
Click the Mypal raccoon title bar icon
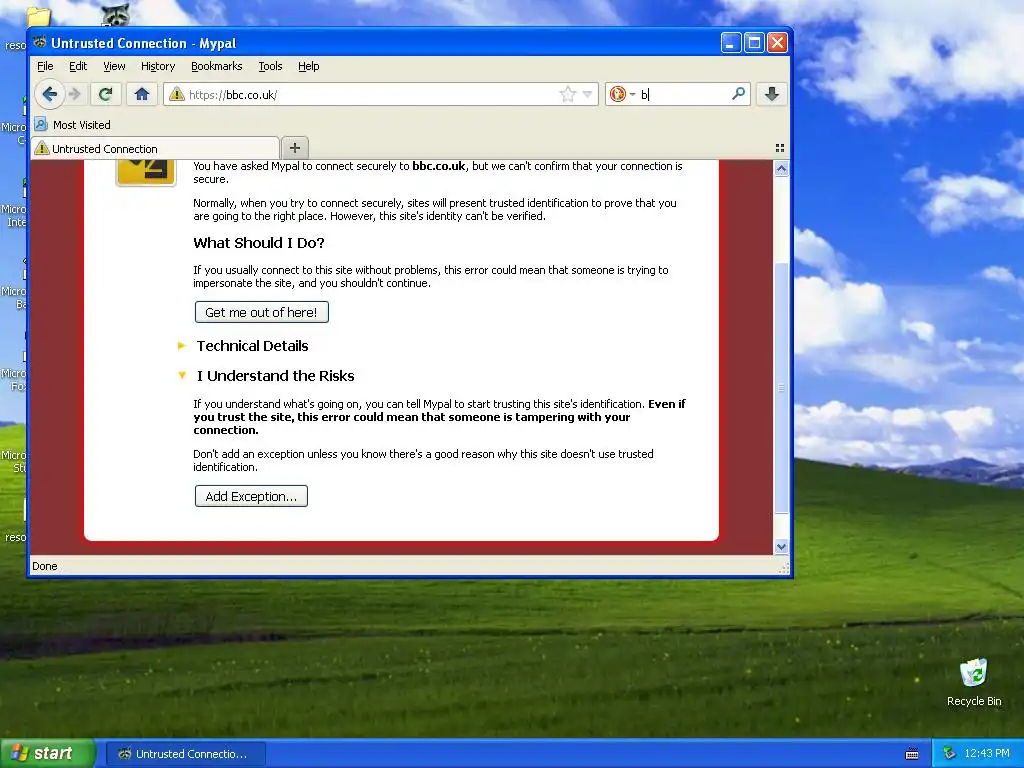pyautogui.click(x=40, y=42)
